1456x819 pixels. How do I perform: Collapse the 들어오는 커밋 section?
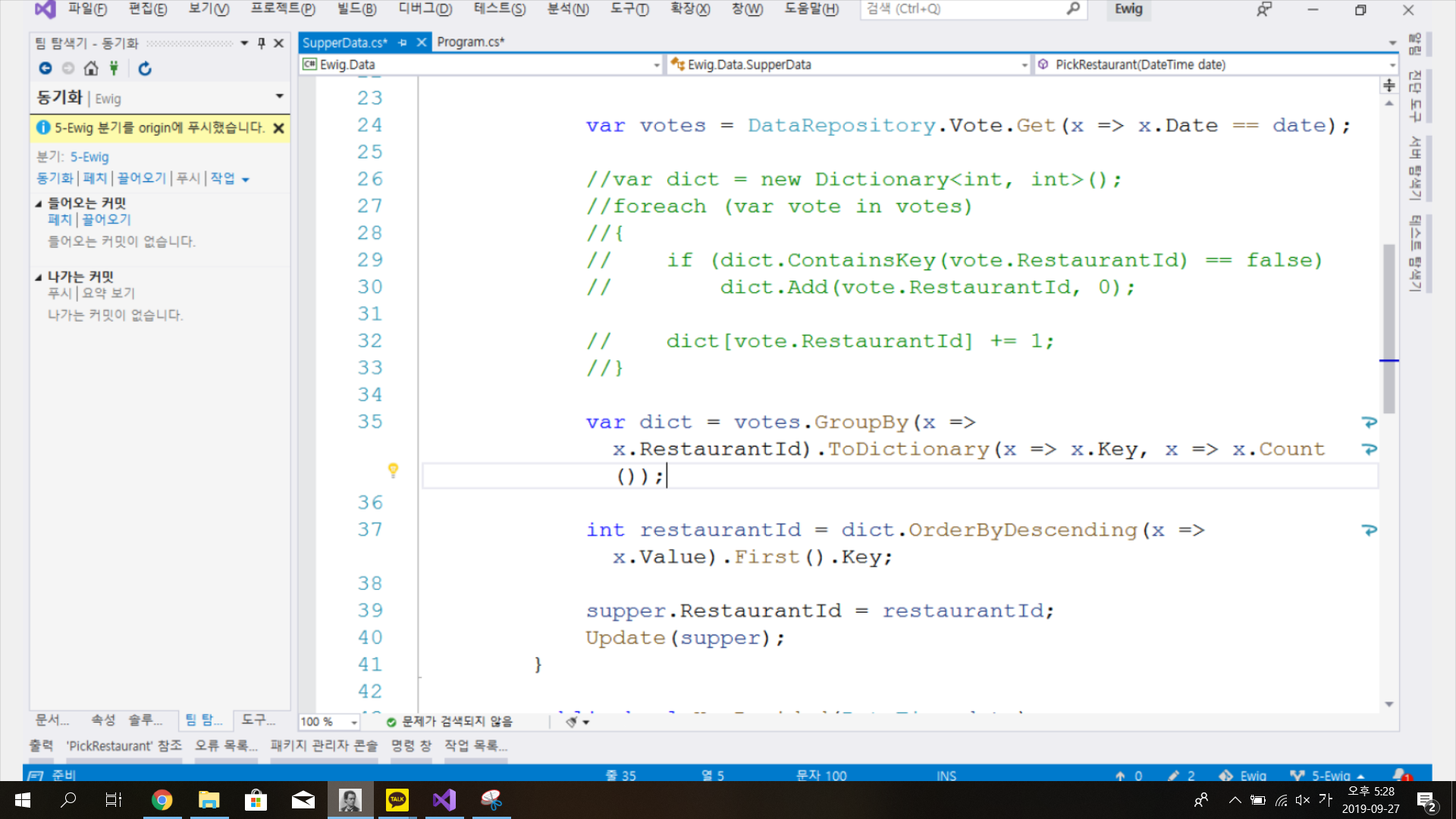tap(39, 203)
